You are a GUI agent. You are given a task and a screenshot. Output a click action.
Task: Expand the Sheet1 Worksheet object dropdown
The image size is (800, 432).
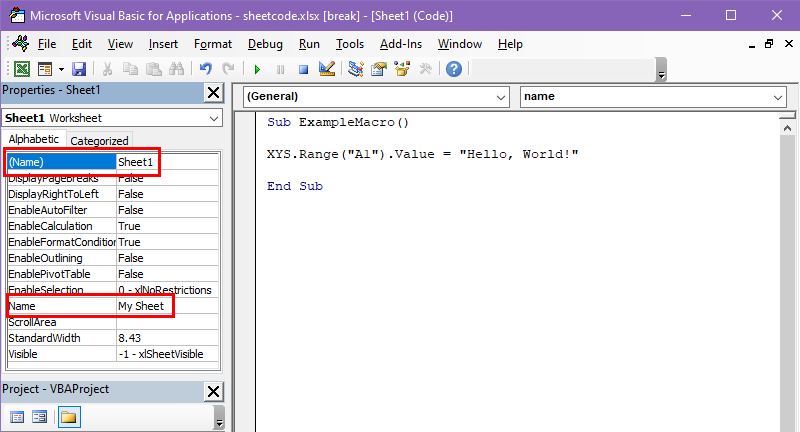214,118
